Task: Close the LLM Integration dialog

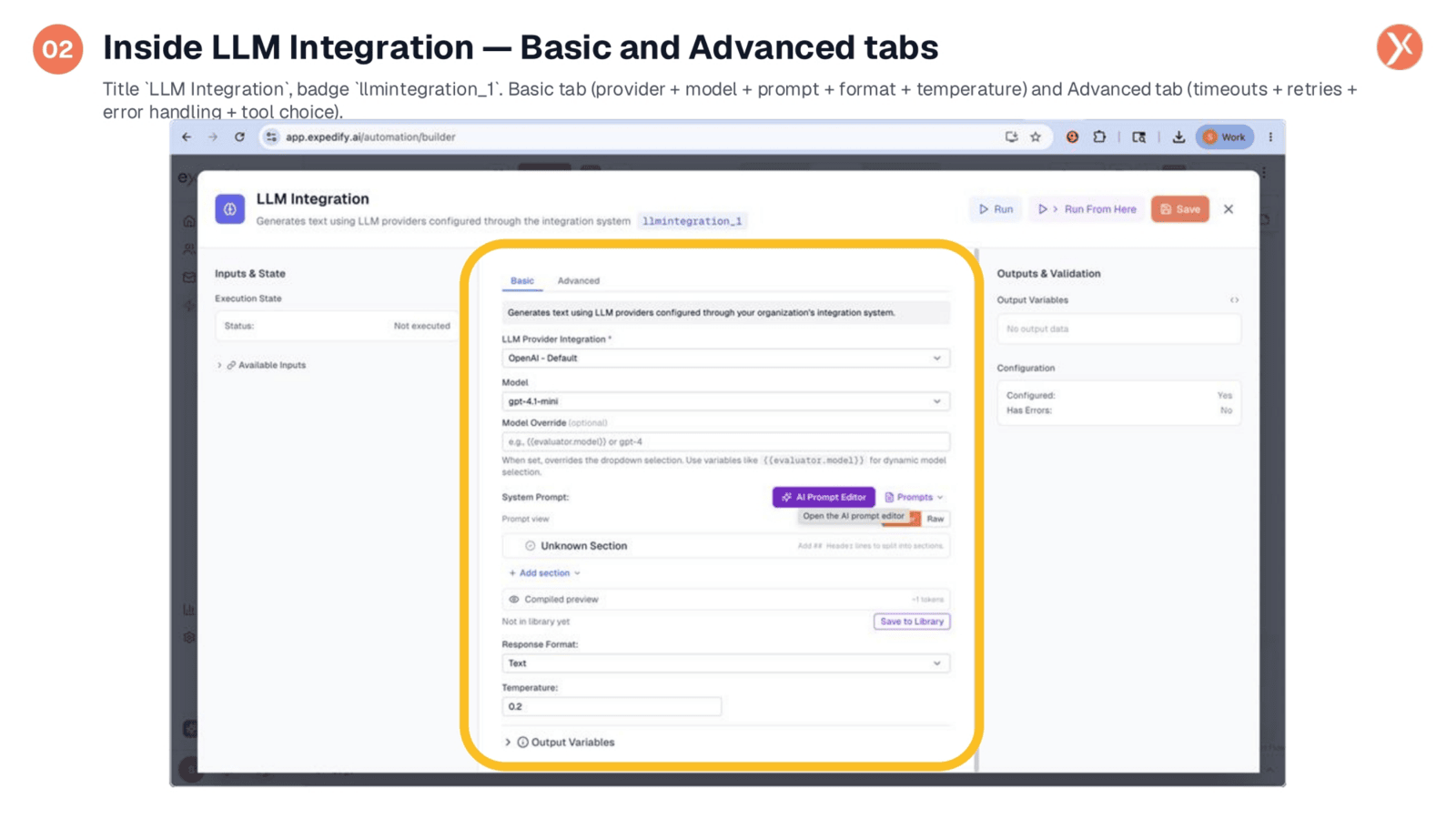Action: click(1228, 209)
